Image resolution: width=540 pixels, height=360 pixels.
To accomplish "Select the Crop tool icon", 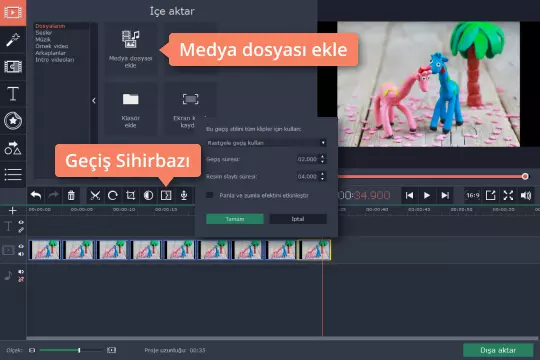I will [x=131, y=196].
